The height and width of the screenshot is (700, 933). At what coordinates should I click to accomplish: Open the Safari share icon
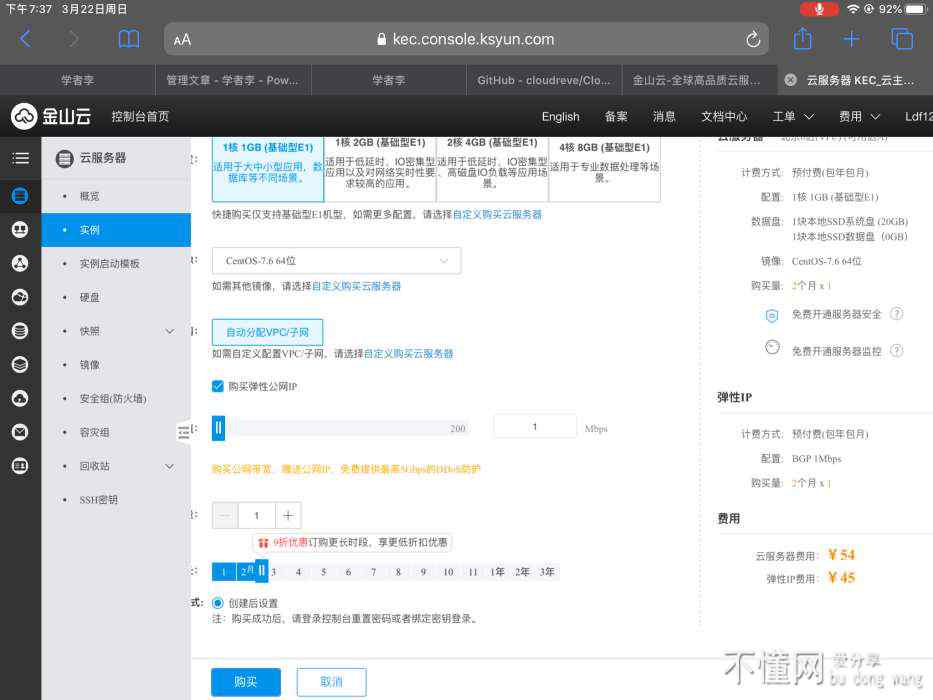pos(802,39)
